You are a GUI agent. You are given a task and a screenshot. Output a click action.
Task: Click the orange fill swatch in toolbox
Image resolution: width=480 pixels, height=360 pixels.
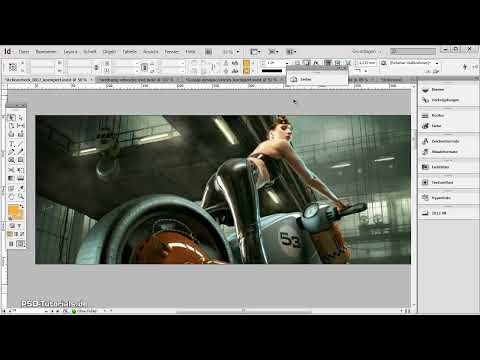(x=14, y=211)
